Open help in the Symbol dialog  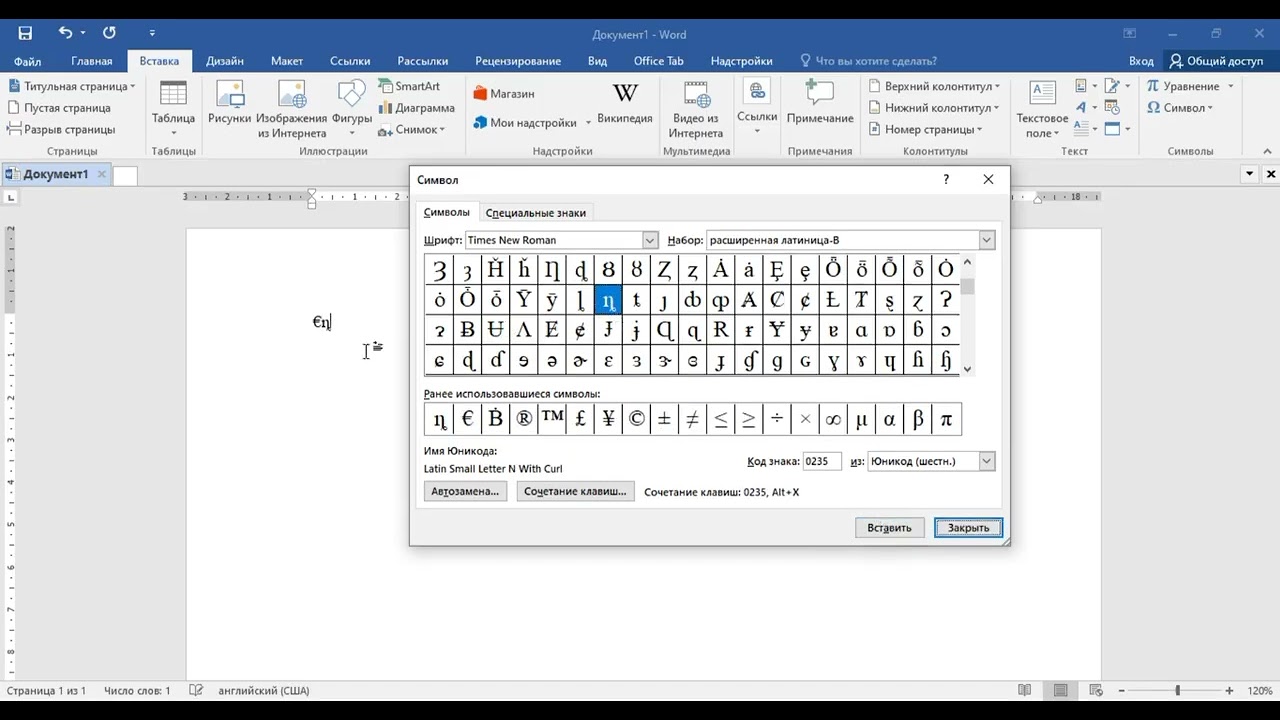point(946,180)
